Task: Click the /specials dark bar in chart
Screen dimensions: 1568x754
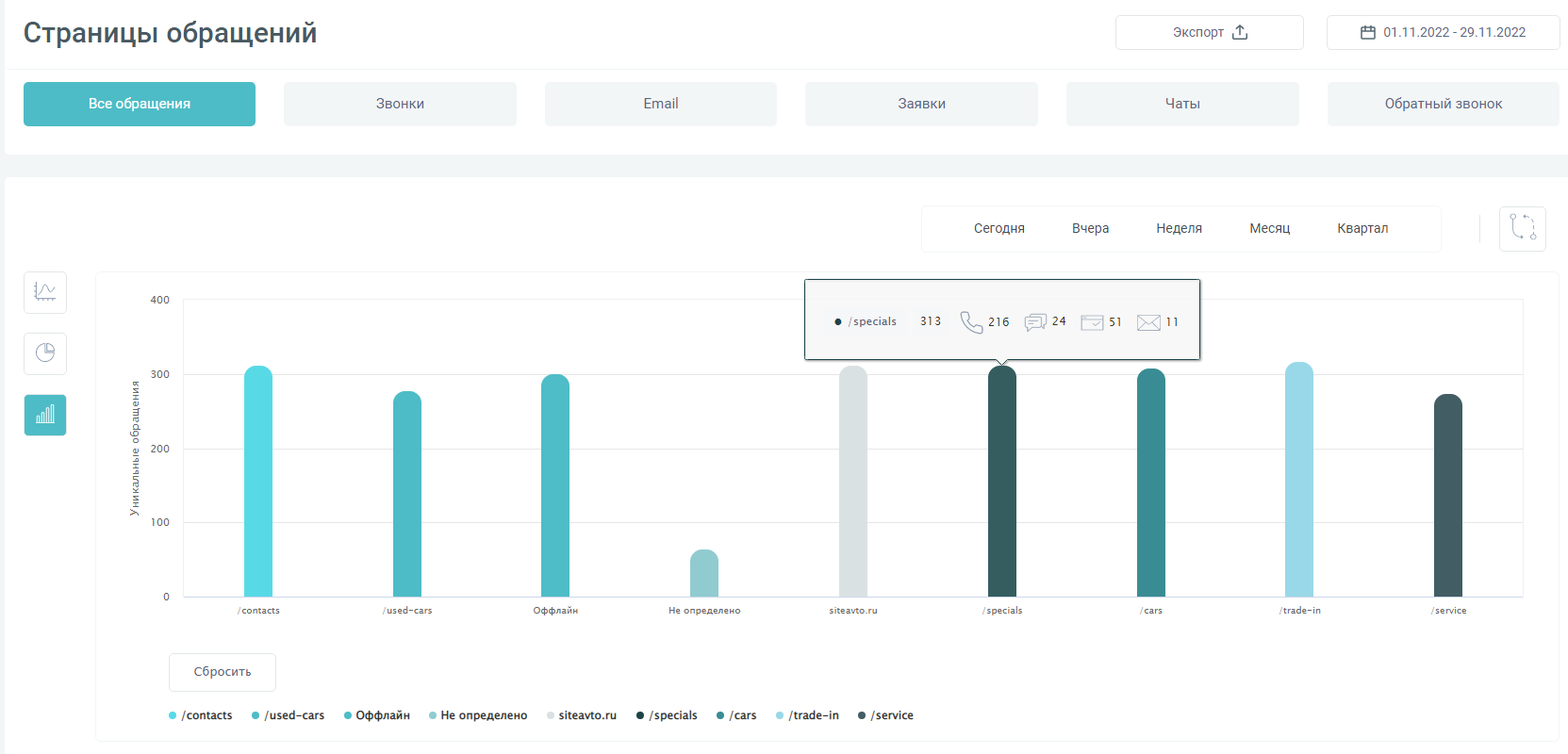Action: point(1001,481)
